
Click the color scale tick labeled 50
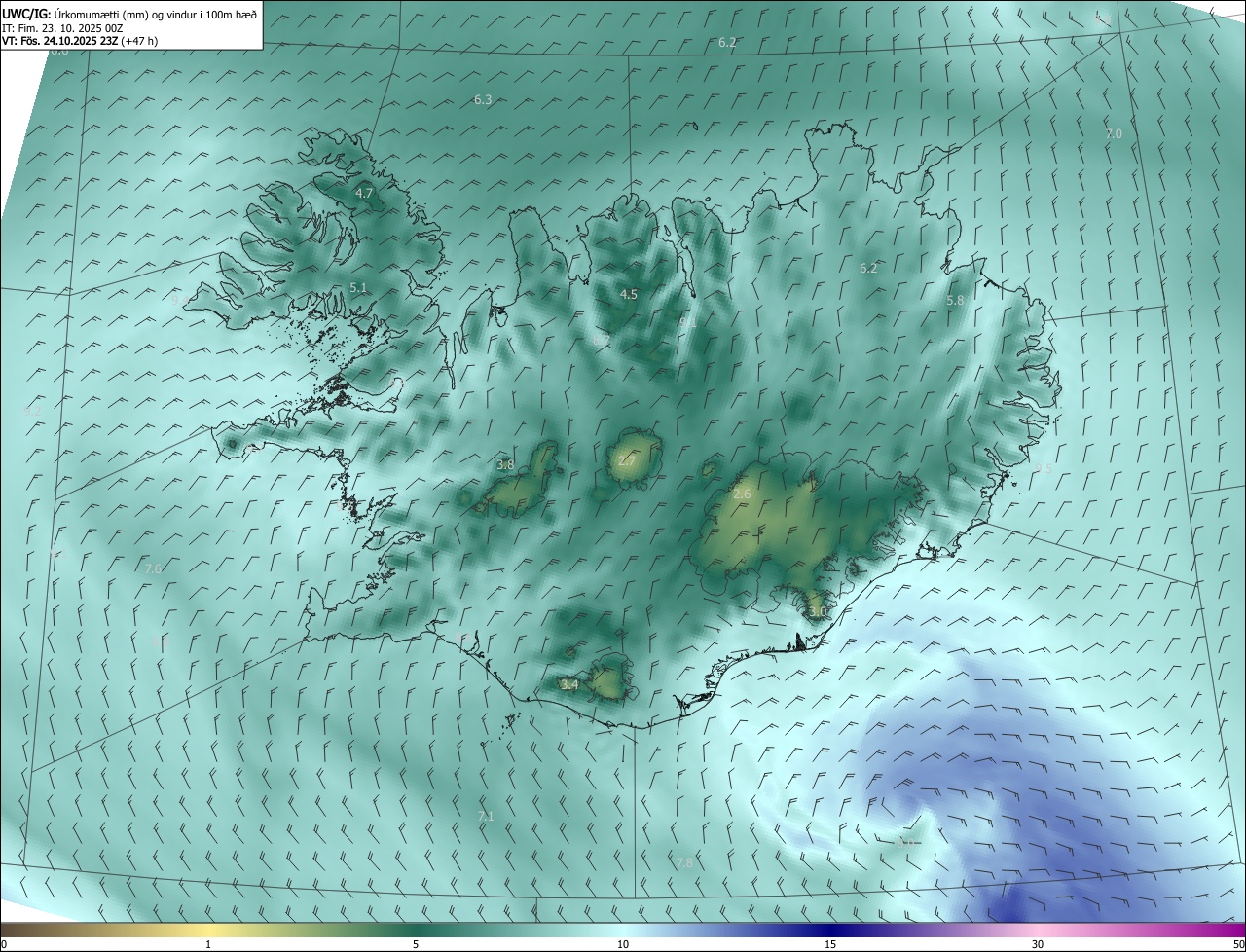coord(1238,944)
